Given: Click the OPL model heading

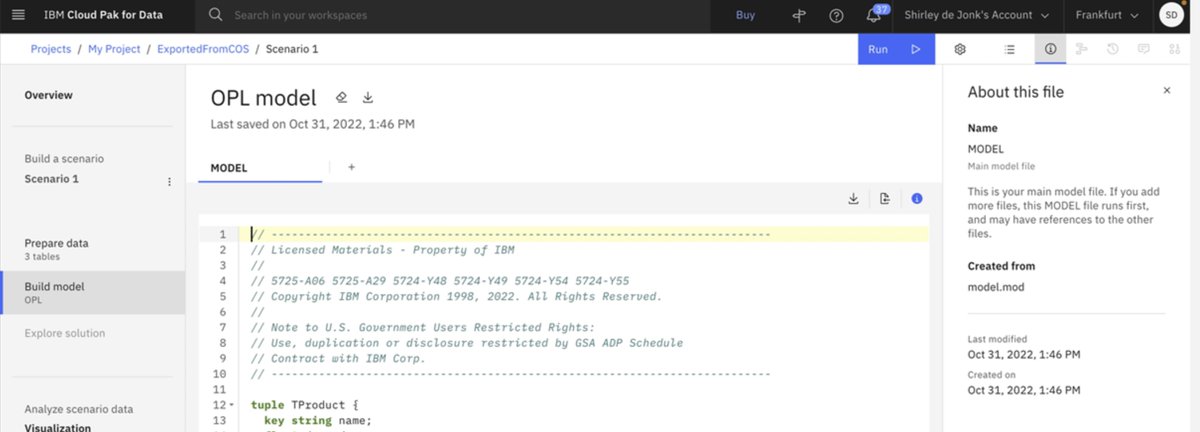Looking at the screenshot, I should pyautogui.click(x=263, y=97).
